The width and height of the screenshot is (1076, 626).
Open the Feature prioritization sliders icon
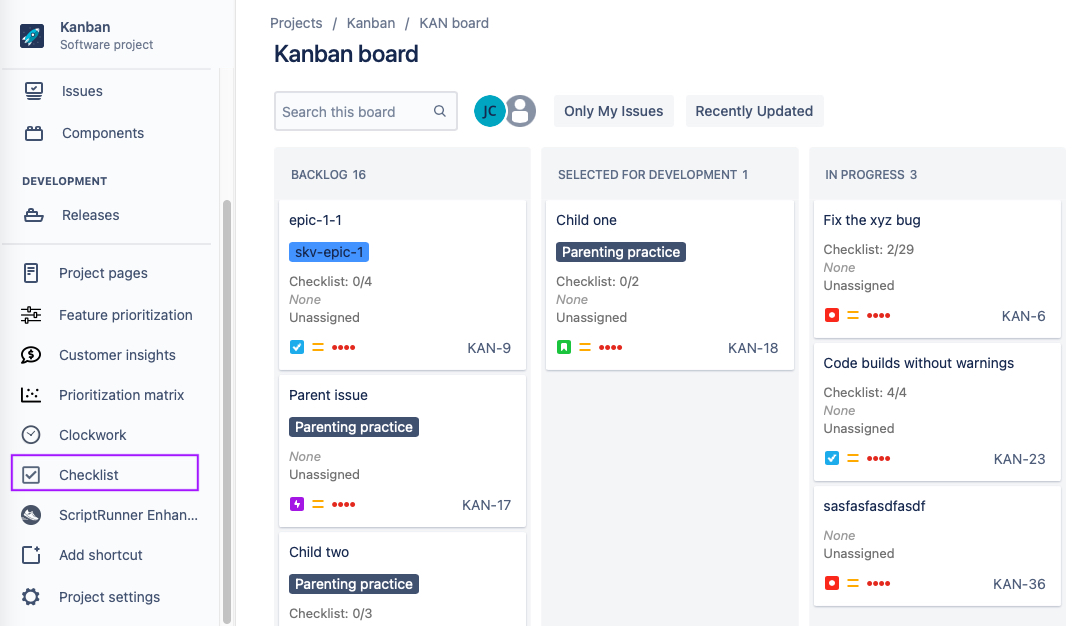(x=31, y=315)
